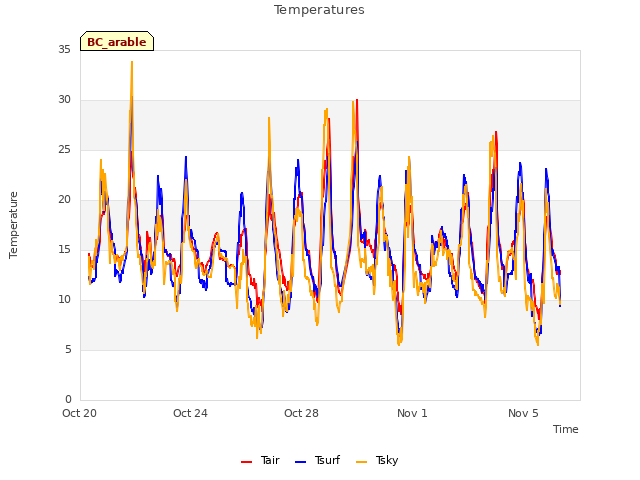Toggle the Tsky series in the legend
Screen dimensions: 640x480
(x=377, y=460)
